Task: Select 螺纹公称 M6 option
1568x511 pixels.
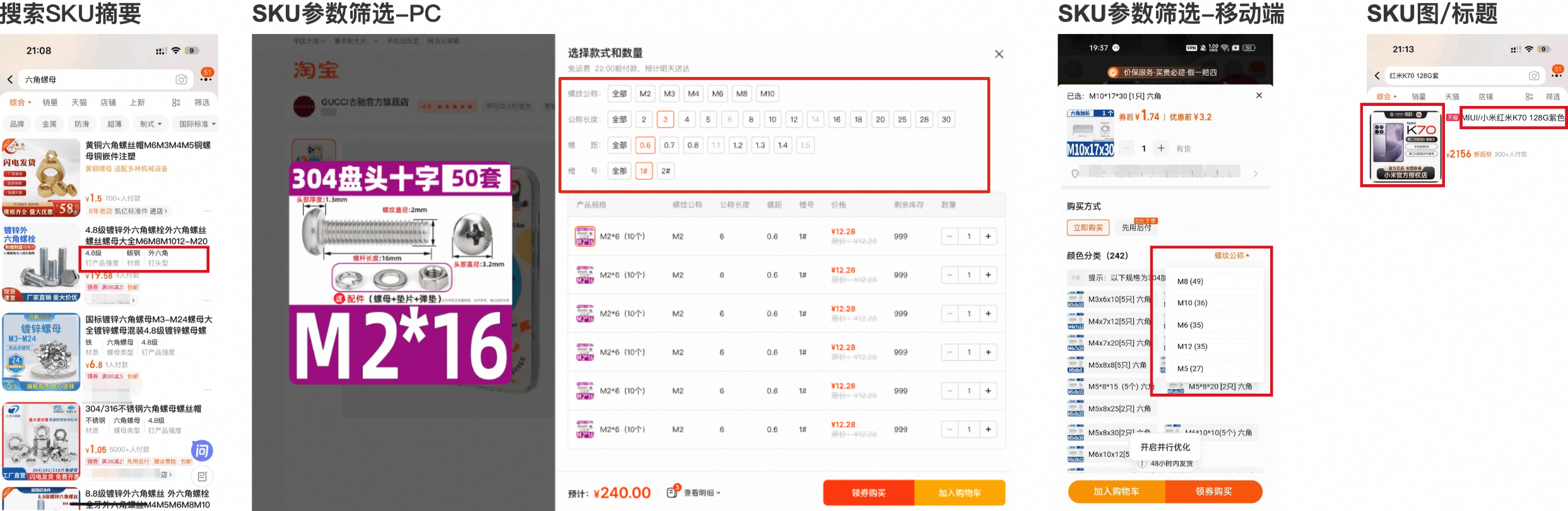Action: [717, 93]
